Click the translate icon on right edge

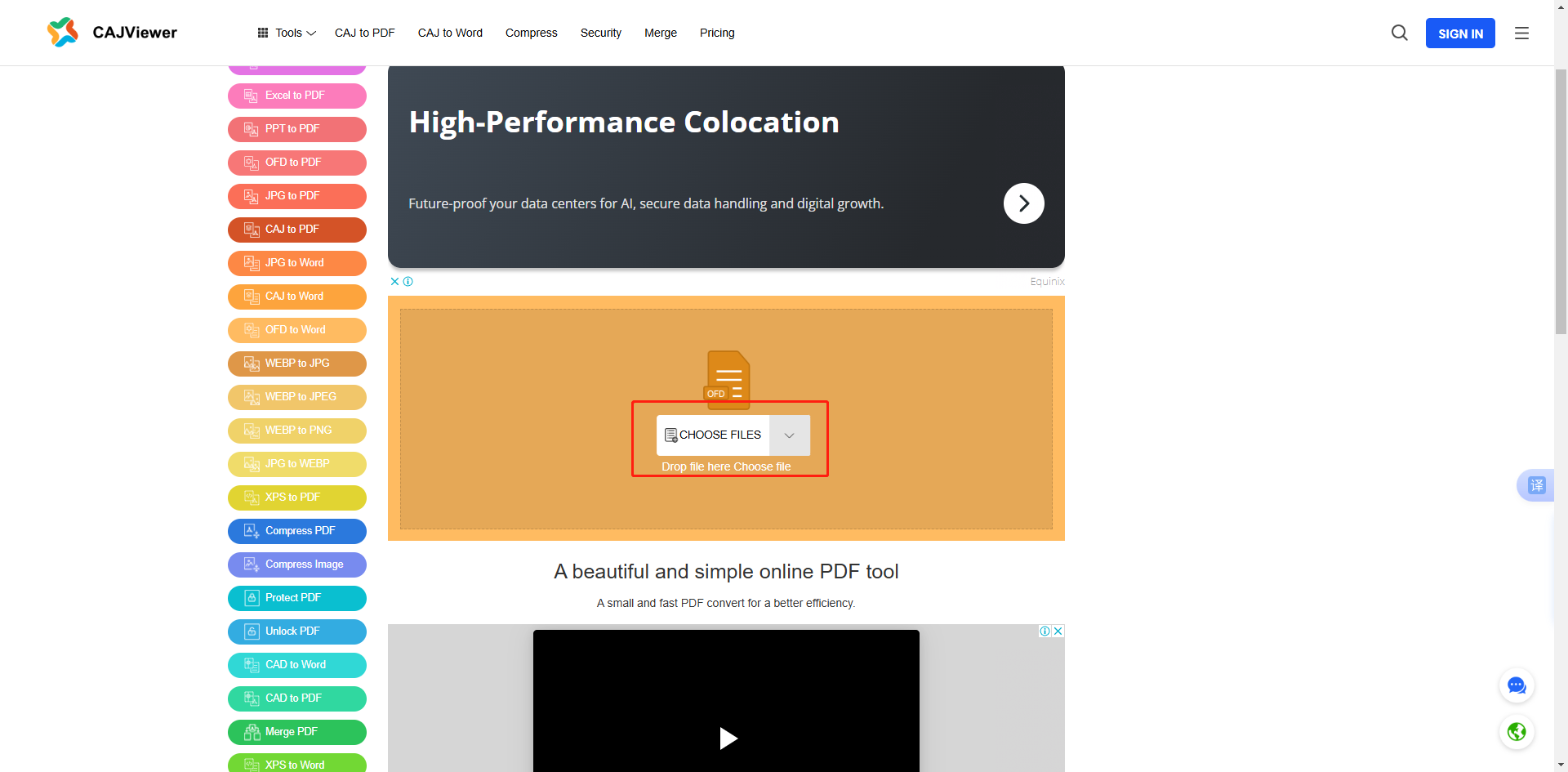1536,485
